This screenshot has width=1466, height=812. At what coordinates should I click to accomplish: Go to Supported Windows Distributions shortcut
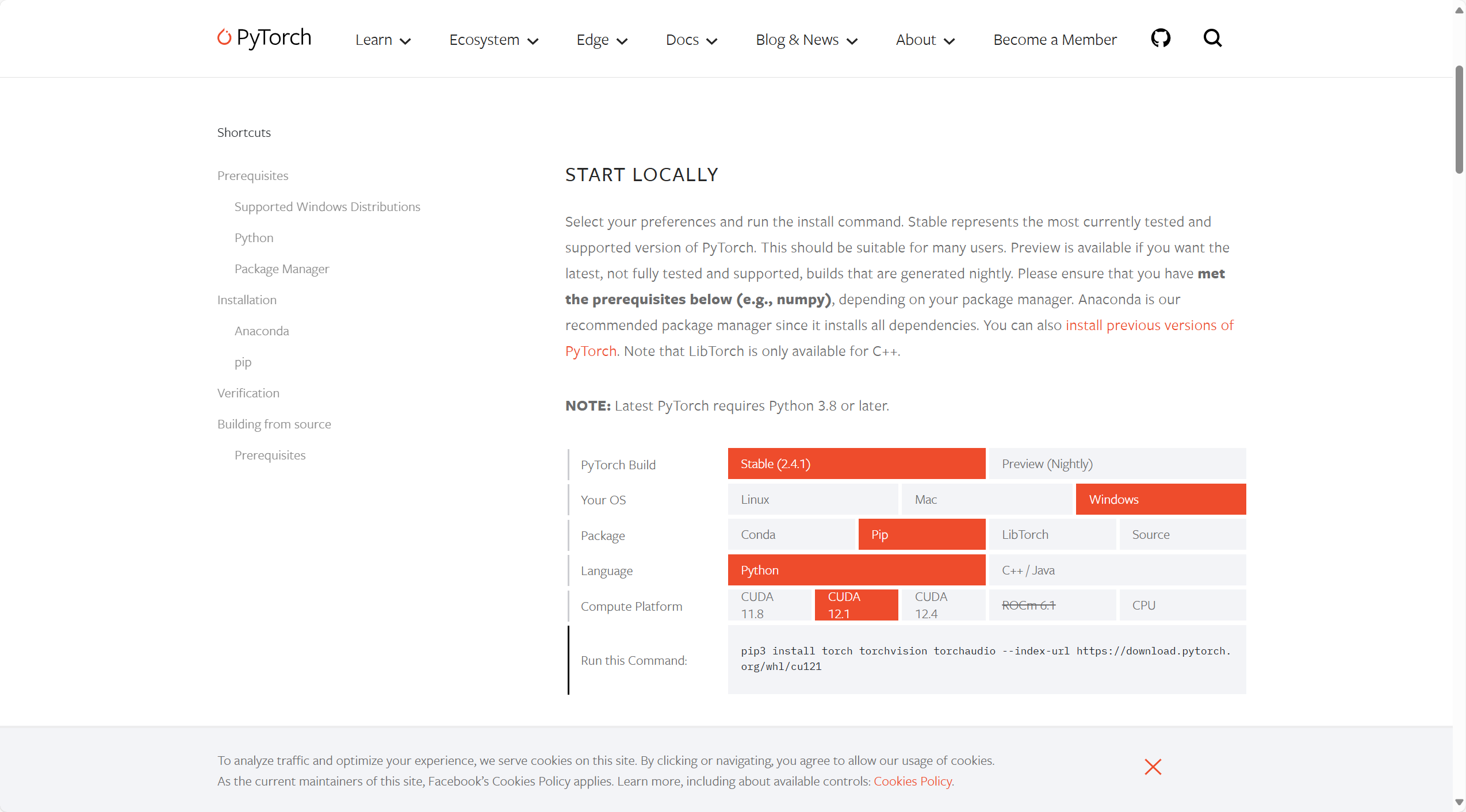(x=327, y=206)
